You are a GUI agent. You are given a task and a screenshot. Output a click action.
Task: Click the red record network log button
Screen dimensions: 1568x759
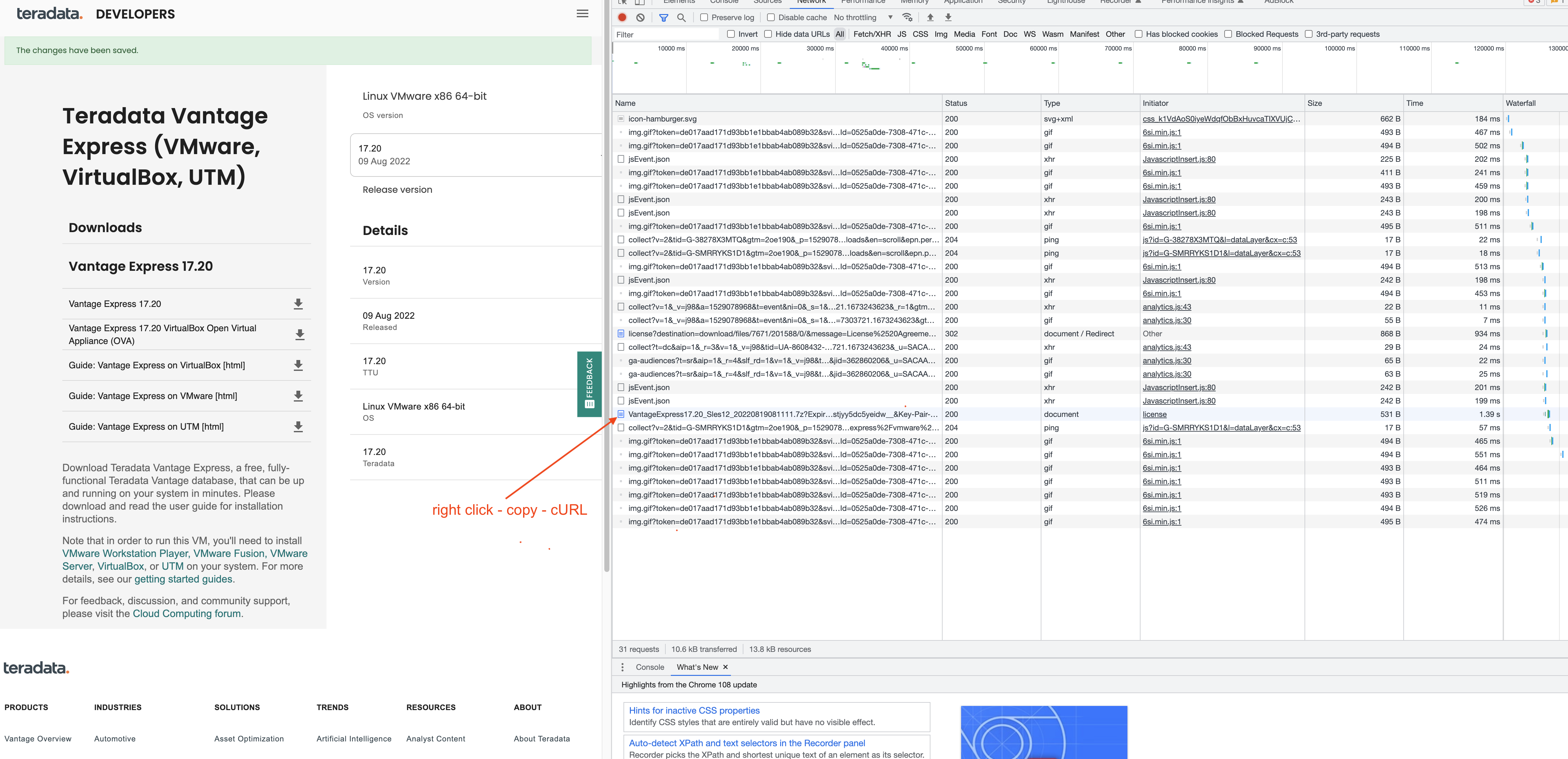pos(622,18)
